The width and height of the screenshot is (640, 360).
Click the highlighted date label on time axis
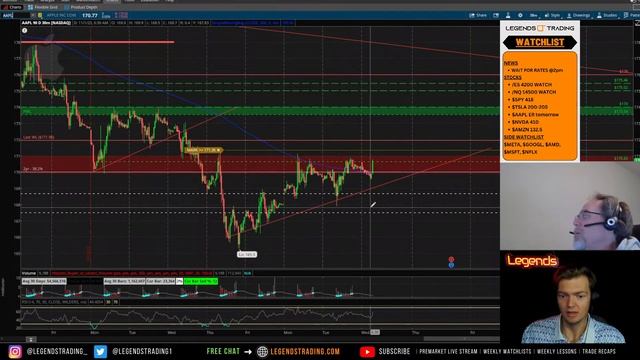[375, 332]
